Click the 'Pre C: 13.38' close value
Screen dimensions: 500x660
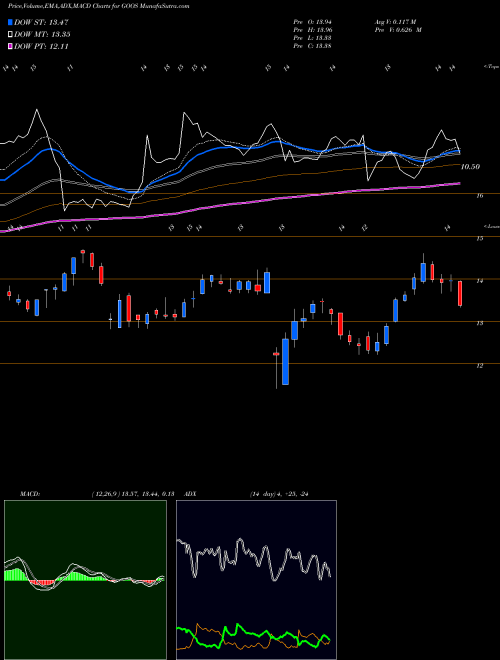coord(312,46)
